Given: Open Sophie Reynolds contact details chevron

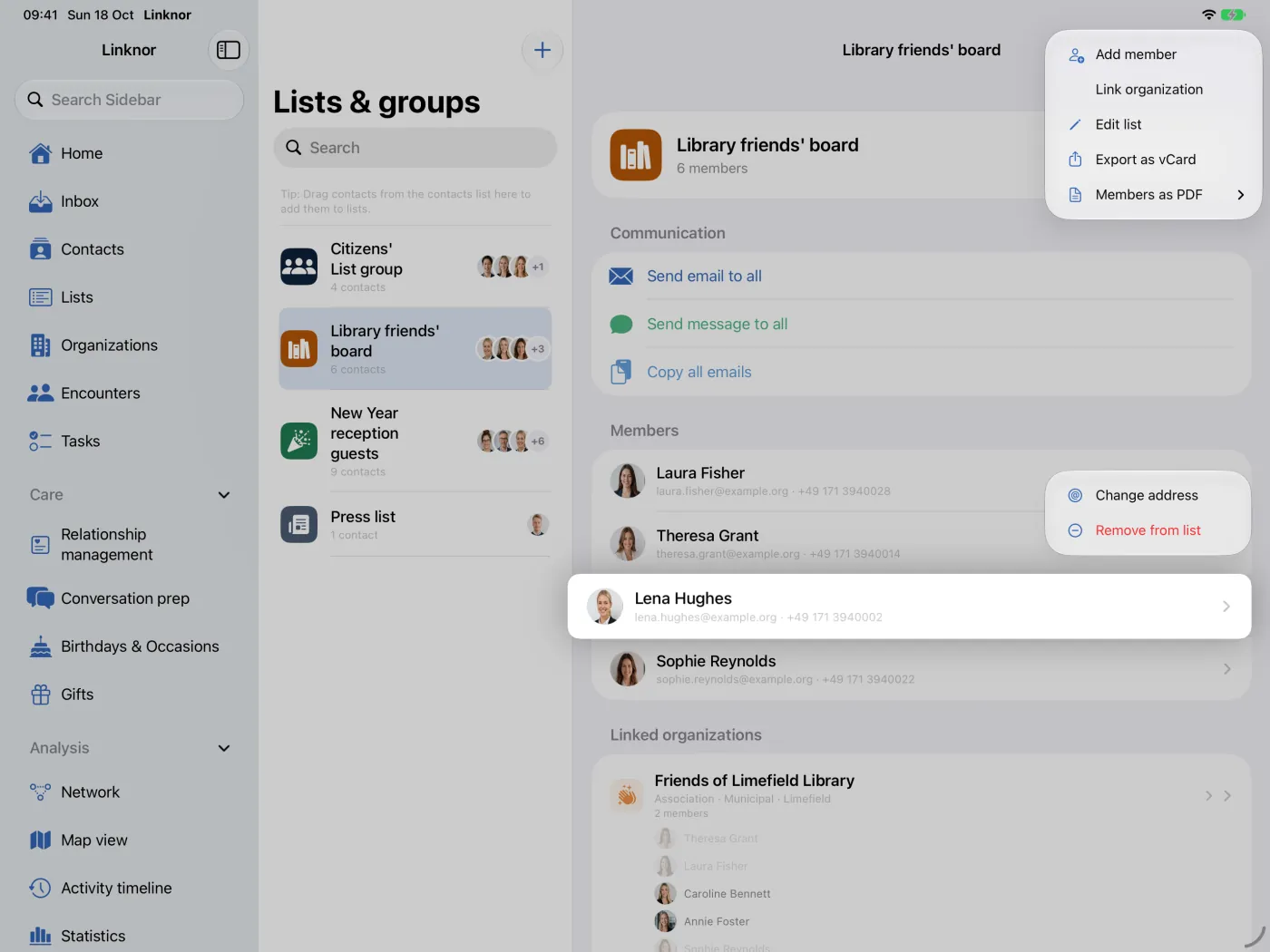Looking at the screenshot, I should [x=1227, y=669].
